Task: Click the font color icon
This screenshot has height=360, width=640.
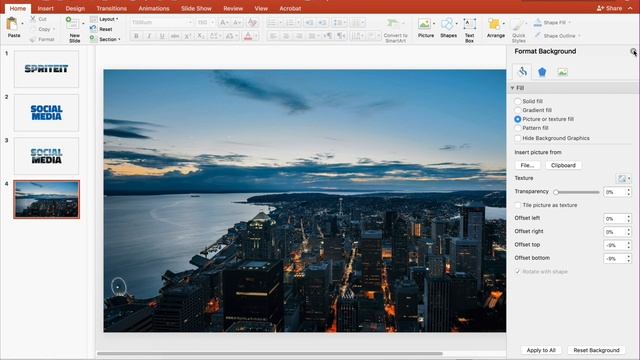Action: 248,36
